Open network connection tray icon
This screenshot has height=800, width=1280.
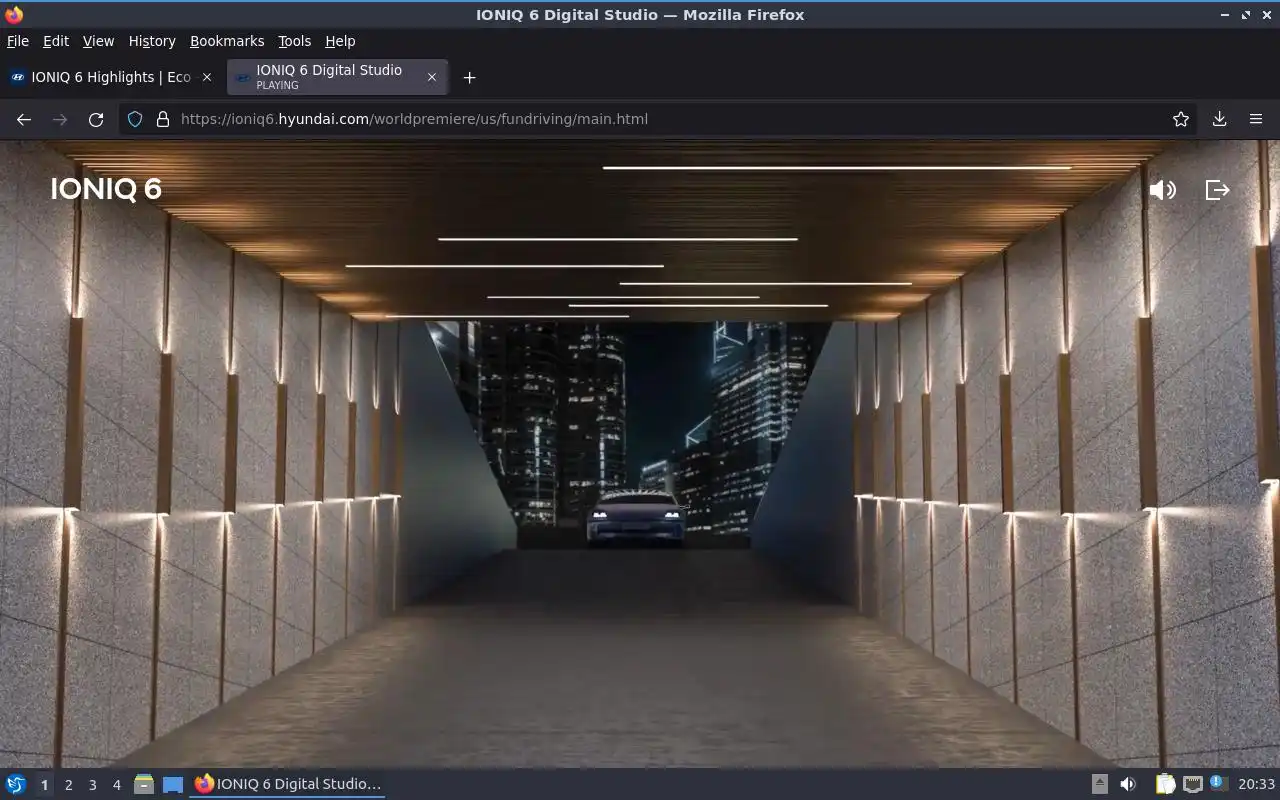(1192, 784)
